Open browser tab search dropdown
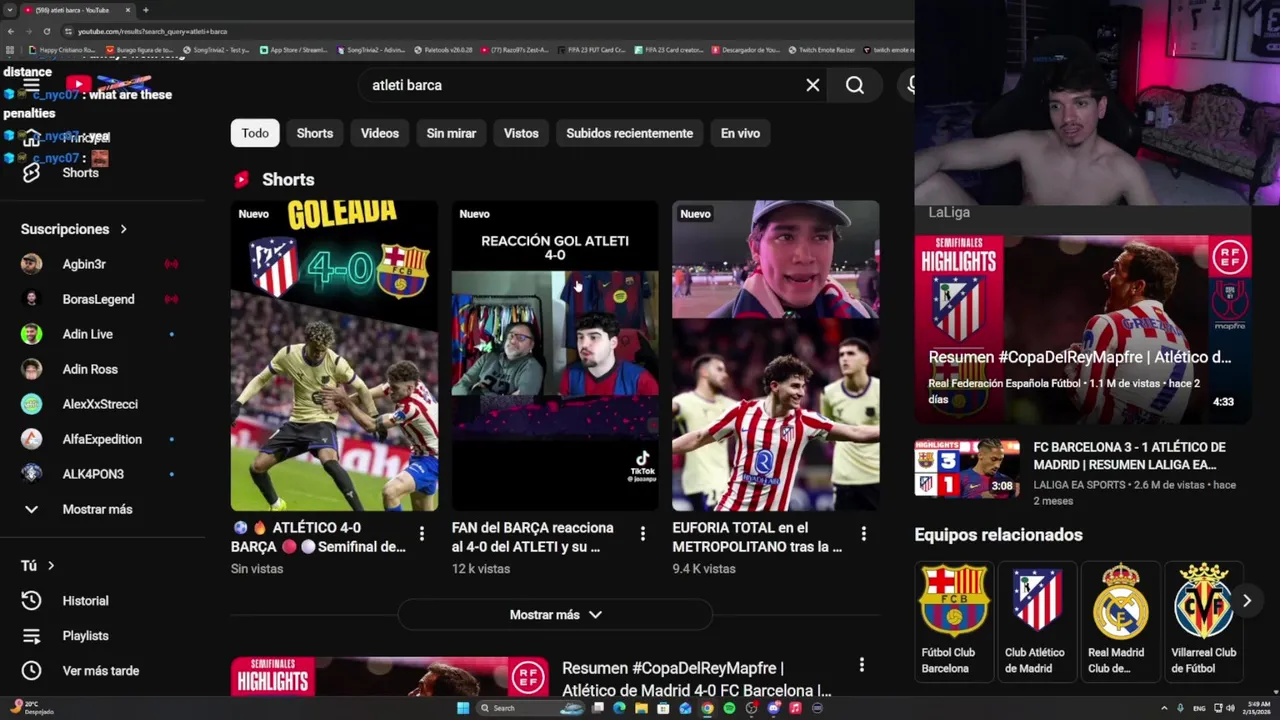 coord(10,10)
